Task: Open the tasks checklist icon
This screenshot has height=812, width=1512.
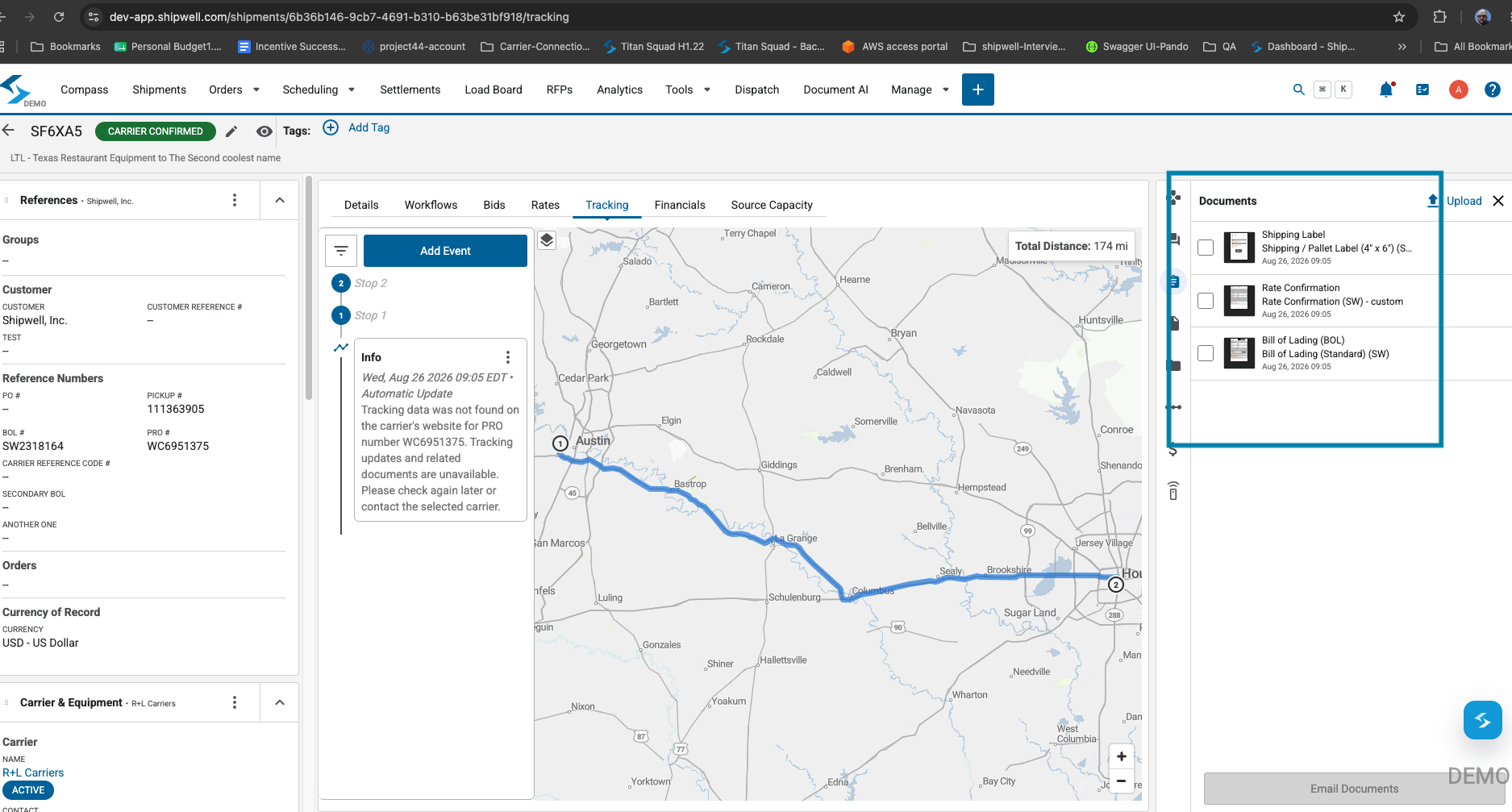Action: (x=1422, y=90)
